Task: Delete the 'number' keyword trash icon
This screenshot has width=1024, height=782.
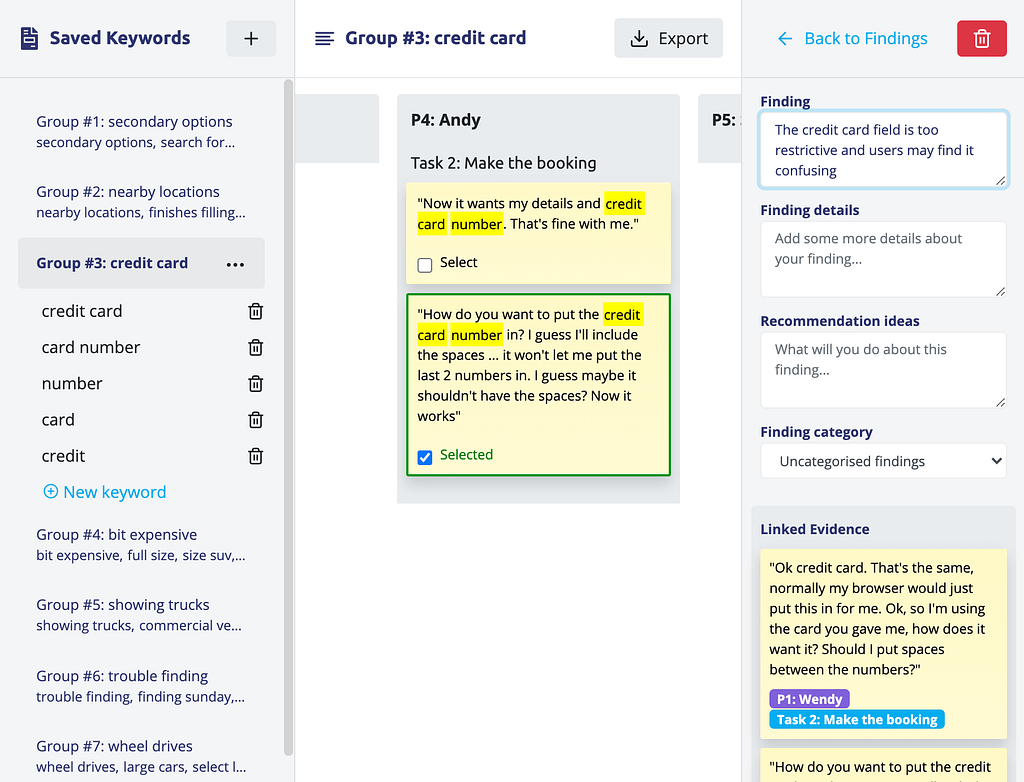Action: pos(255,383)
